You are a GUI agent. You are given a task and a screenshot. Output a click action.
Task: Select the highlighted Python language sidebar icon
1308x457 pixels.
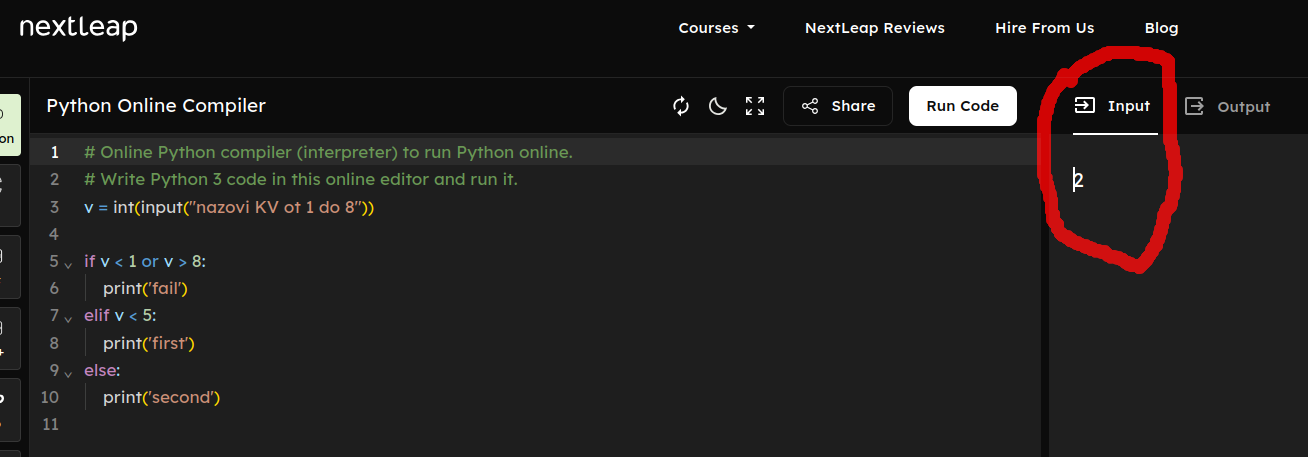pyautogui.click(x=8, y=126)
